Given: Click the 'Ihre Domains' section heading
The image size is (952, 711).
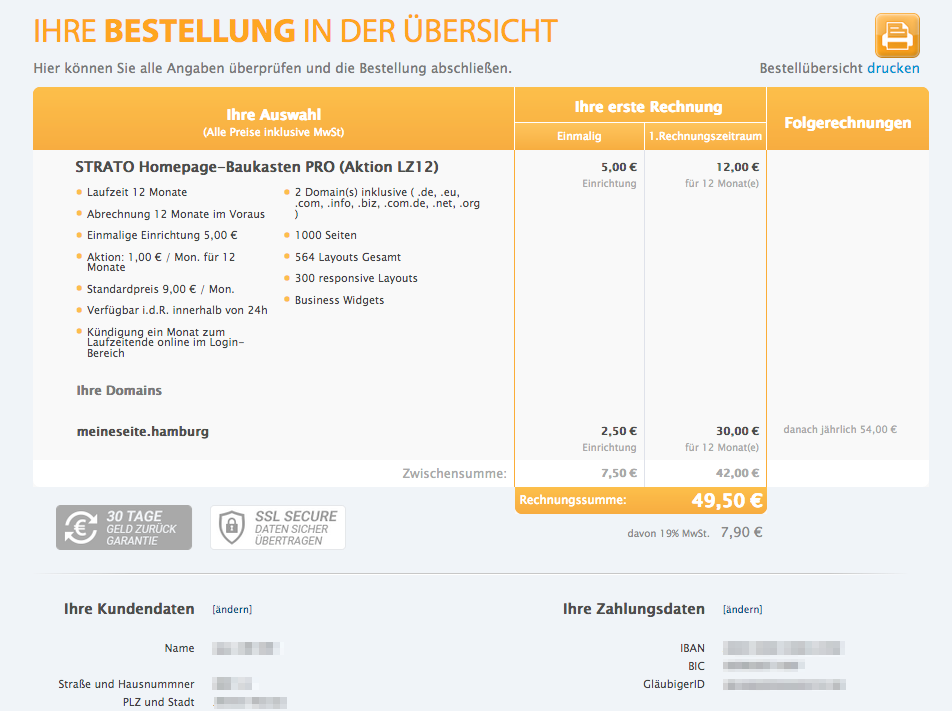Looking at the screenshot, I should (x=119, y=390).
